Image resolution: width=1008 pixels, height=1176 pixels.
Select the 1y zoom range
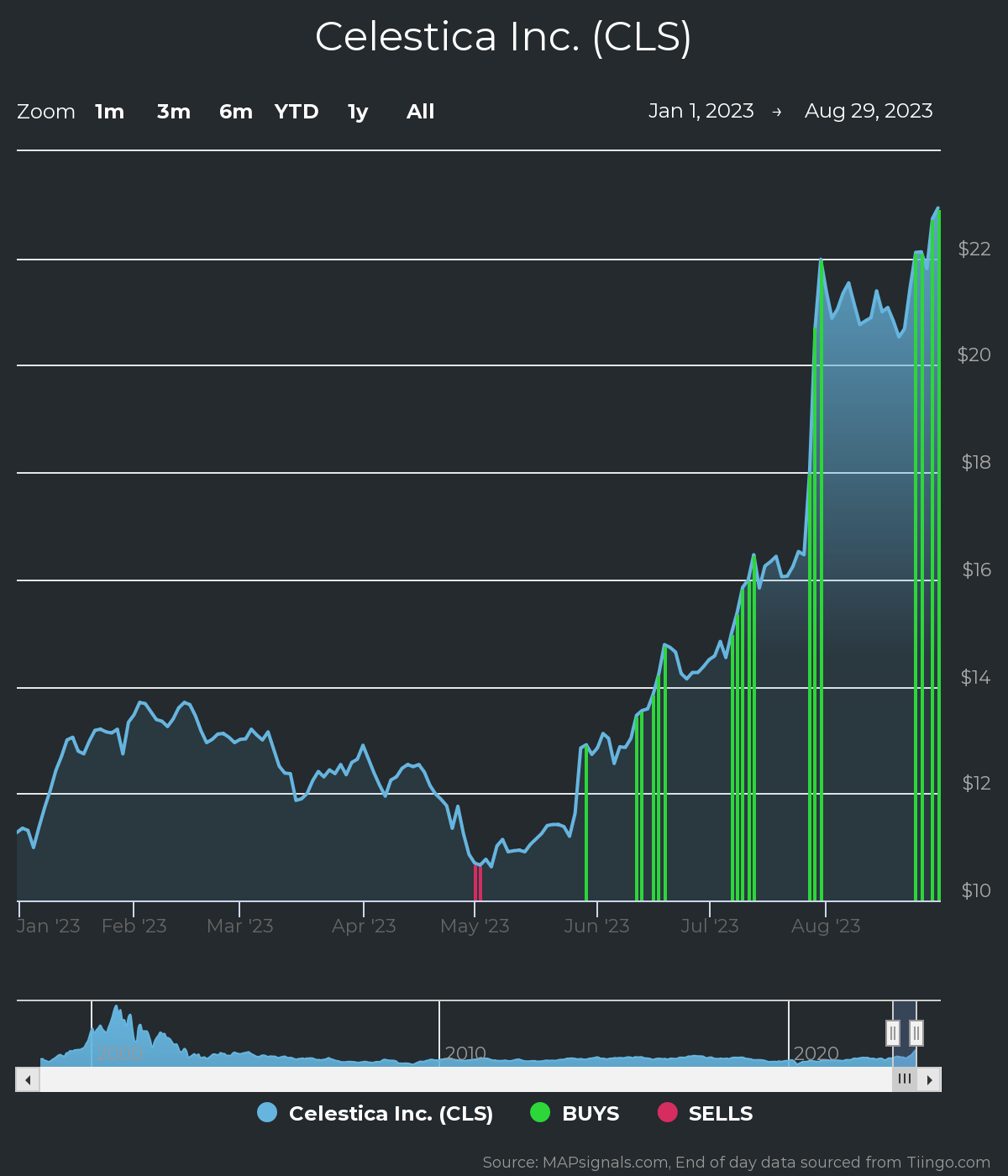coord(358,112)
